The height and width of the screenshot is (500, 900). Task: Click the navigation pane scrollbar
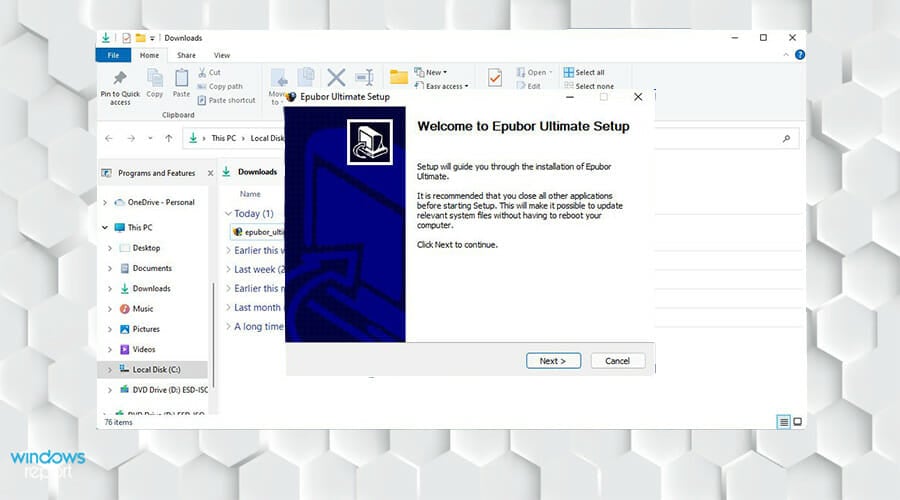pyautogui.click(x=214, y=336)
